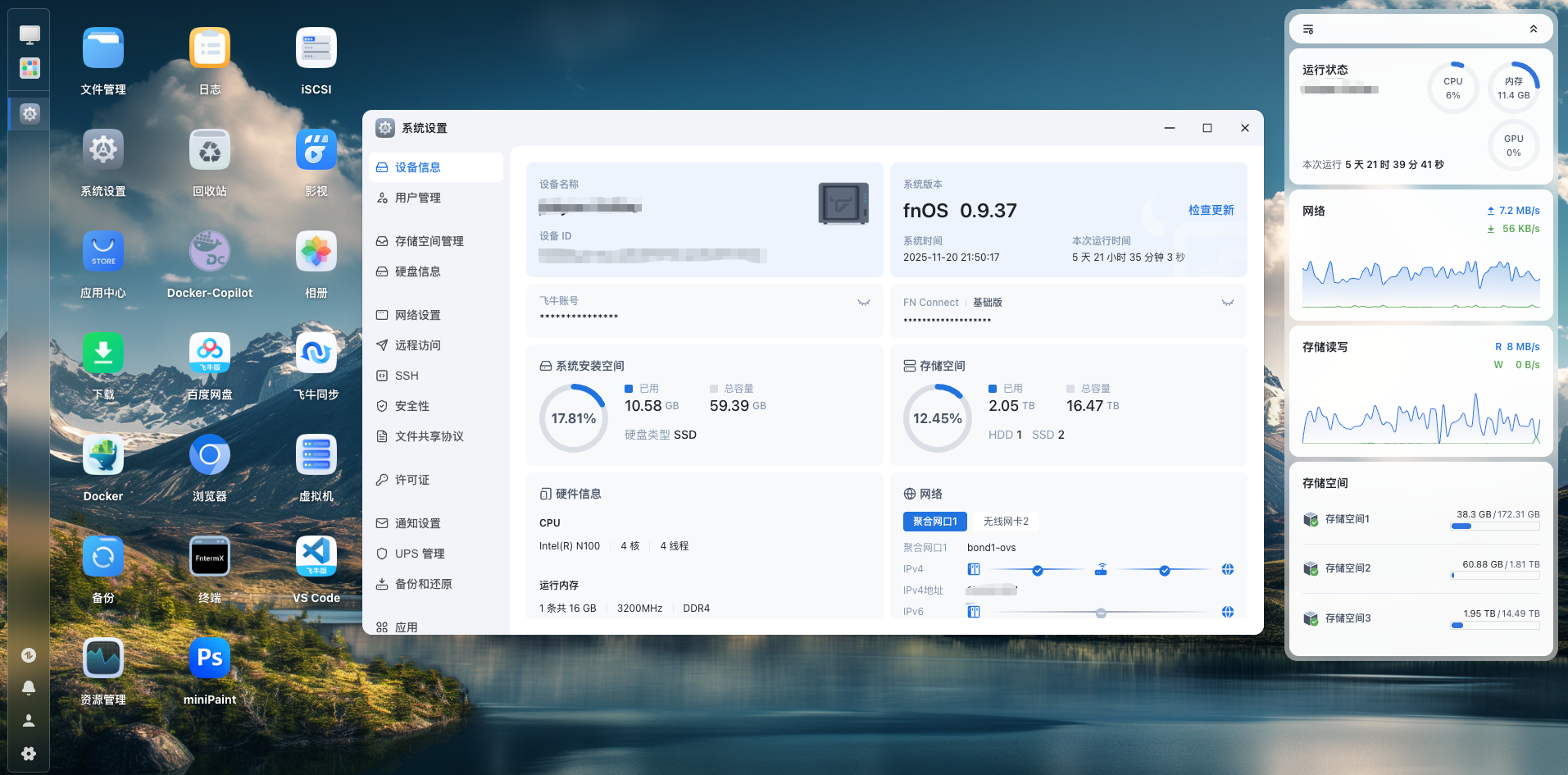This screenshot has height=775, width=1568.
Task: Switch to 网络设置 section
Action: pos(436,315)
